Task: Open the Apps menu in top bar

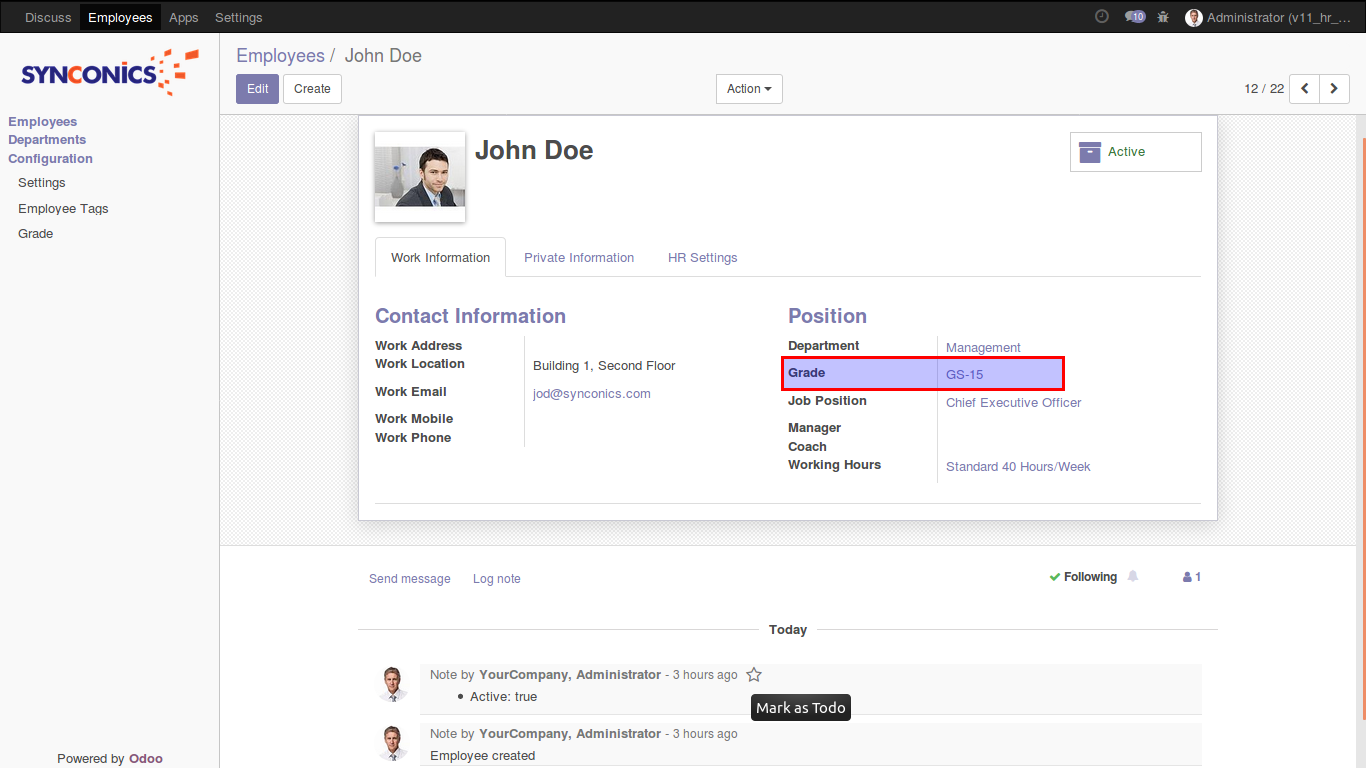Action: (x=184, y=17)
